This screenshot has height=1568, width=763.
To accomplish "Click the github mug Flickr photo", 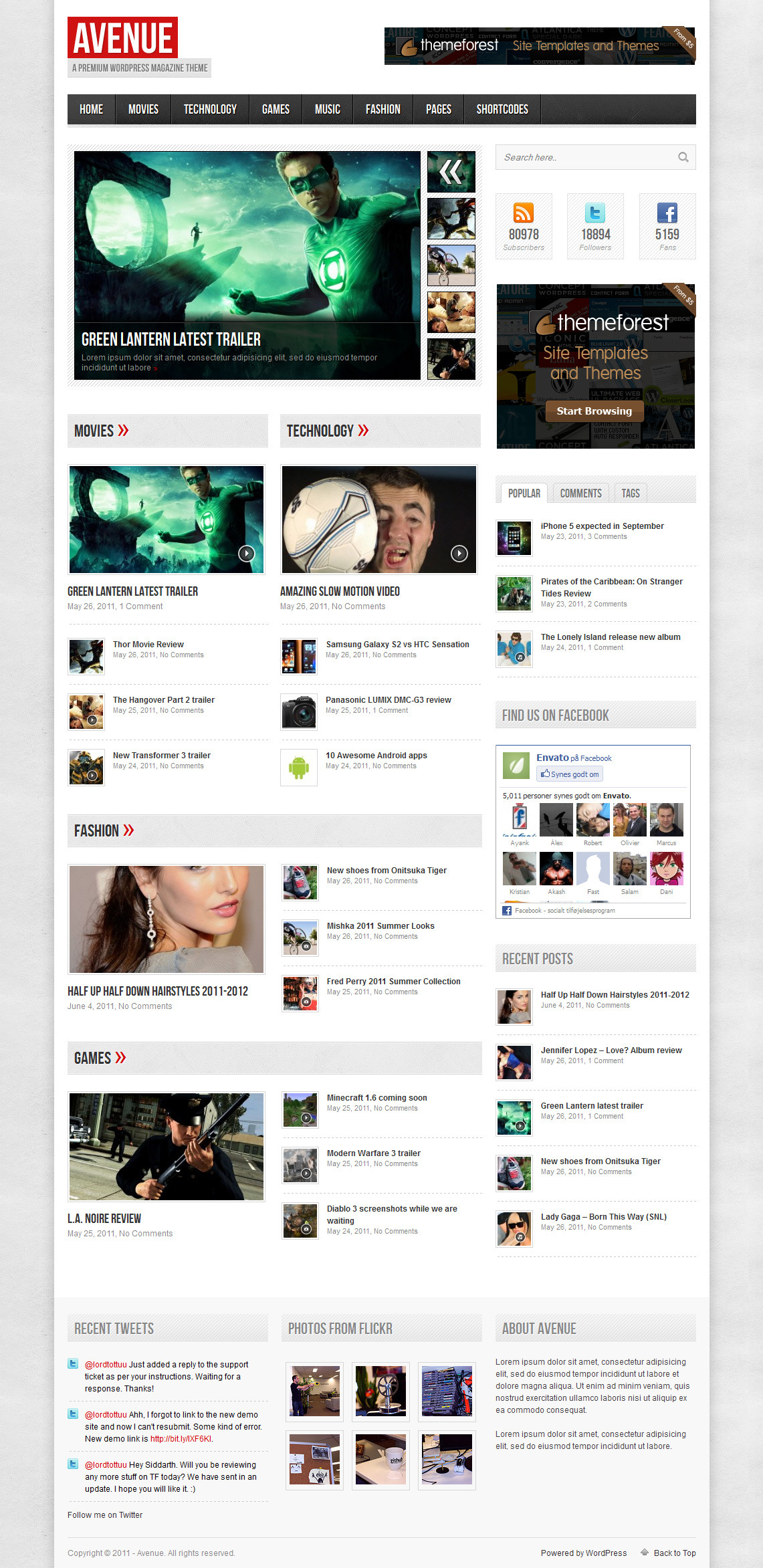I will 380,1460.
